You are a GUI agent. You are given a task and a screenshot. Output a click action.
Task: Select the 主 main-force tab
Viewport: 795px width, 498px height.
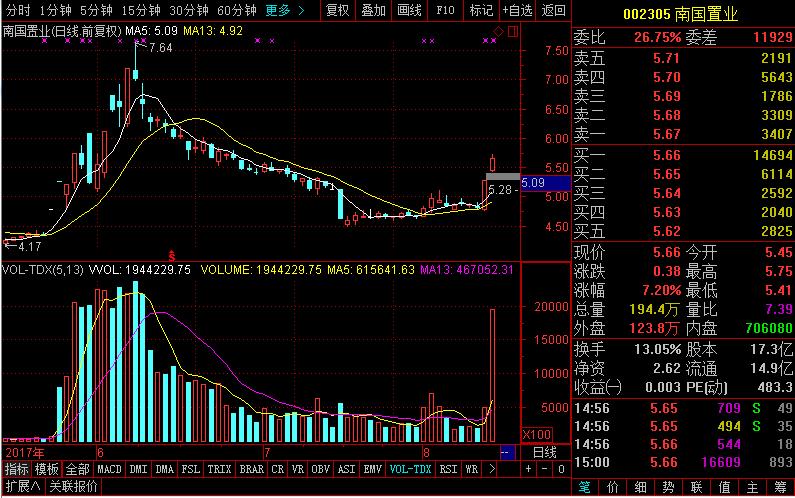(x=752, y=487)
